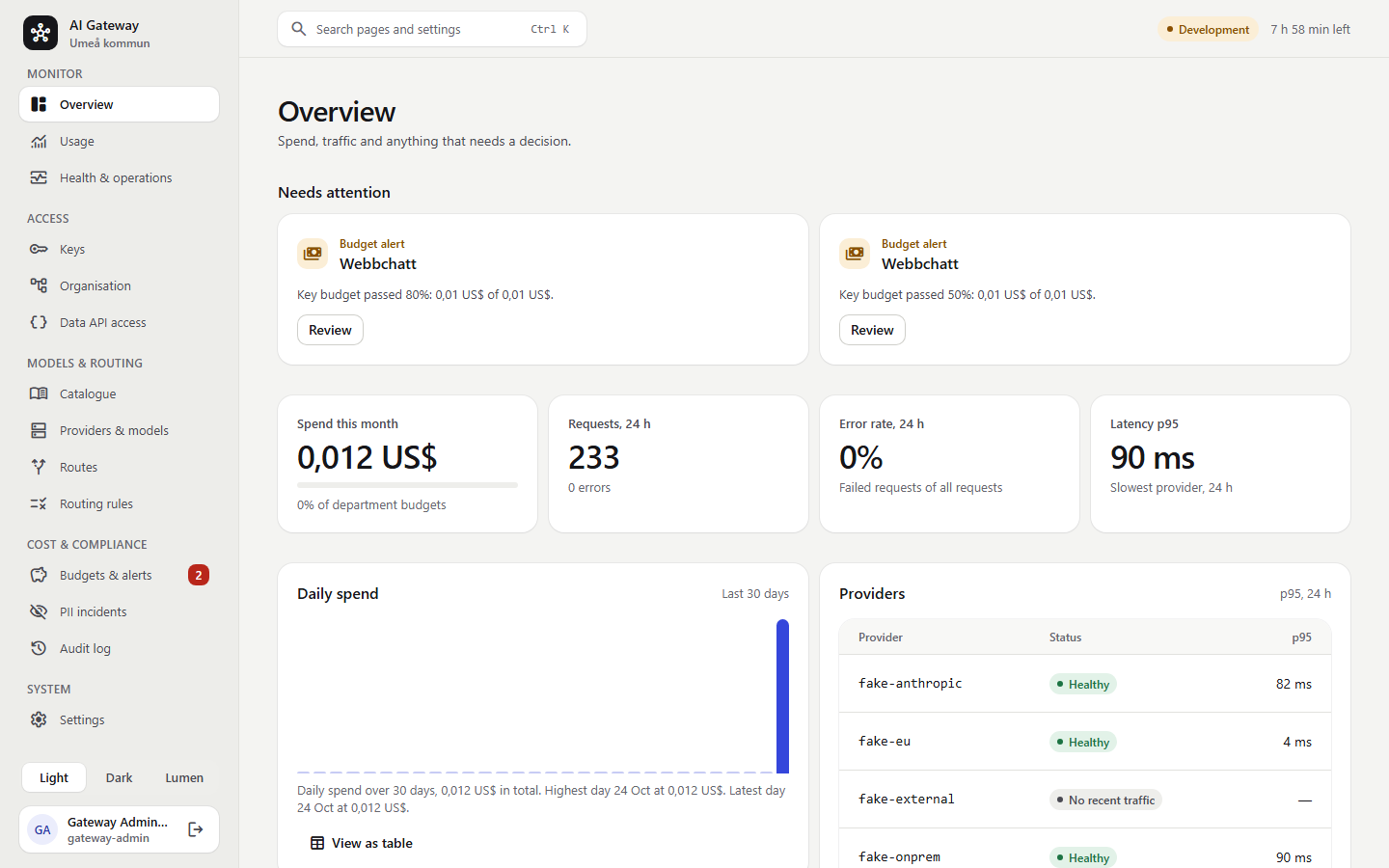Click the Budgets & alerts piggy bank icon
The width and height of the screenshot is (1389, 868).
click(39, 576)
